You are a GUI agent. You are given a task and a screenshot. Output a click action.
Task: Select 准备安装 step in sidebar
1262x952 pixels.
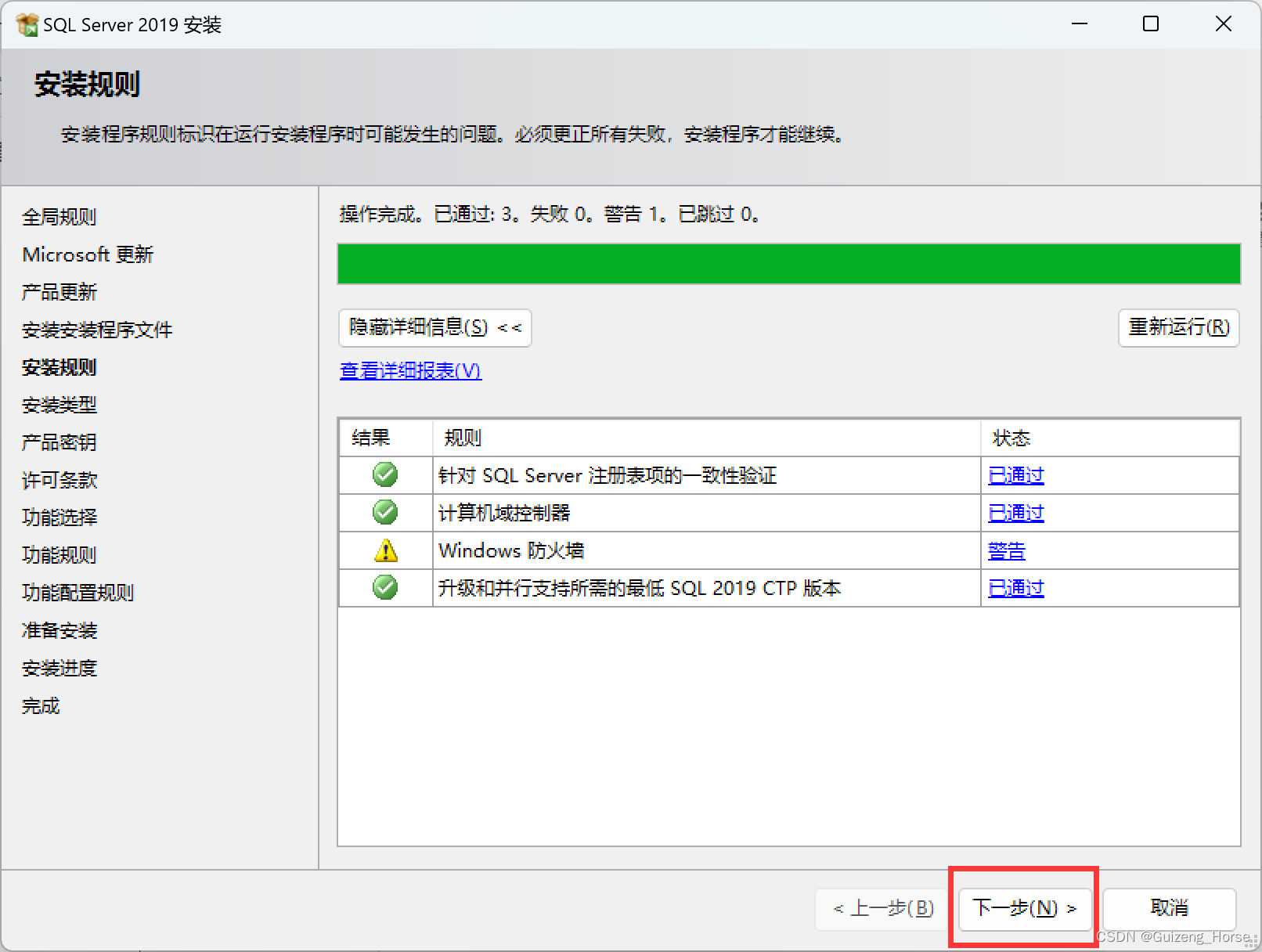[x=59, y=630]
